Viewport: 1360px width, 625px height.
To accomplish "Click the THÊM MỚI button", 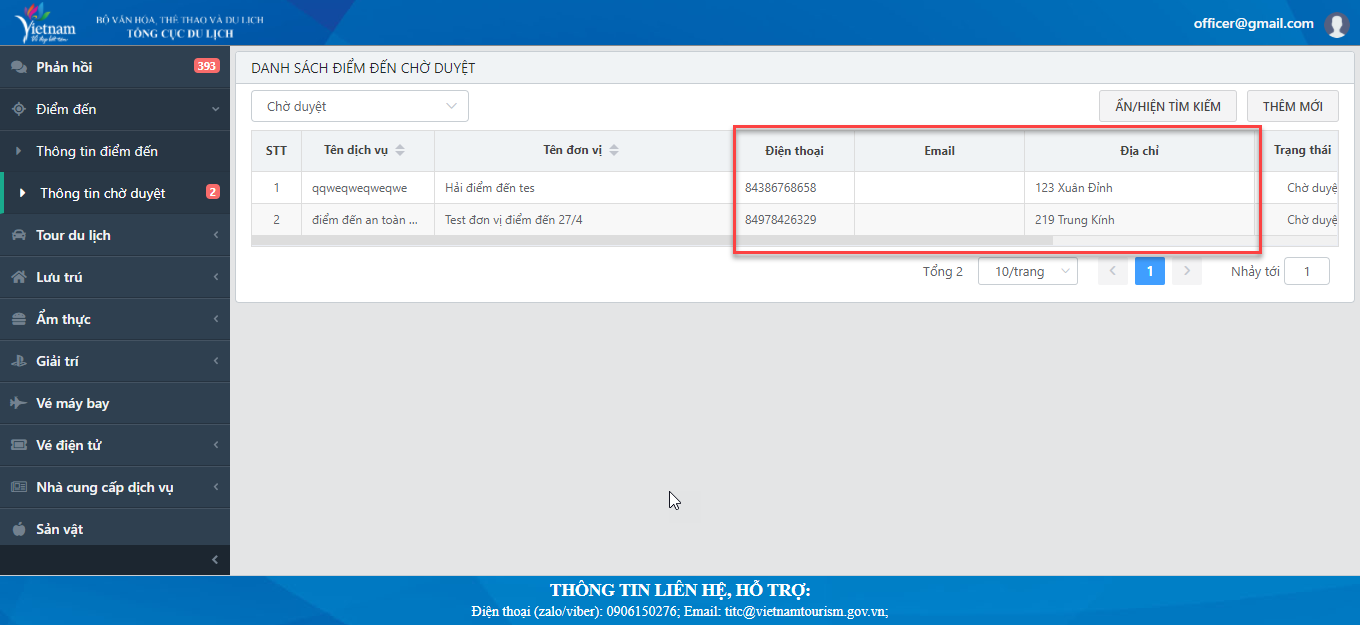I will point(1292,106).
